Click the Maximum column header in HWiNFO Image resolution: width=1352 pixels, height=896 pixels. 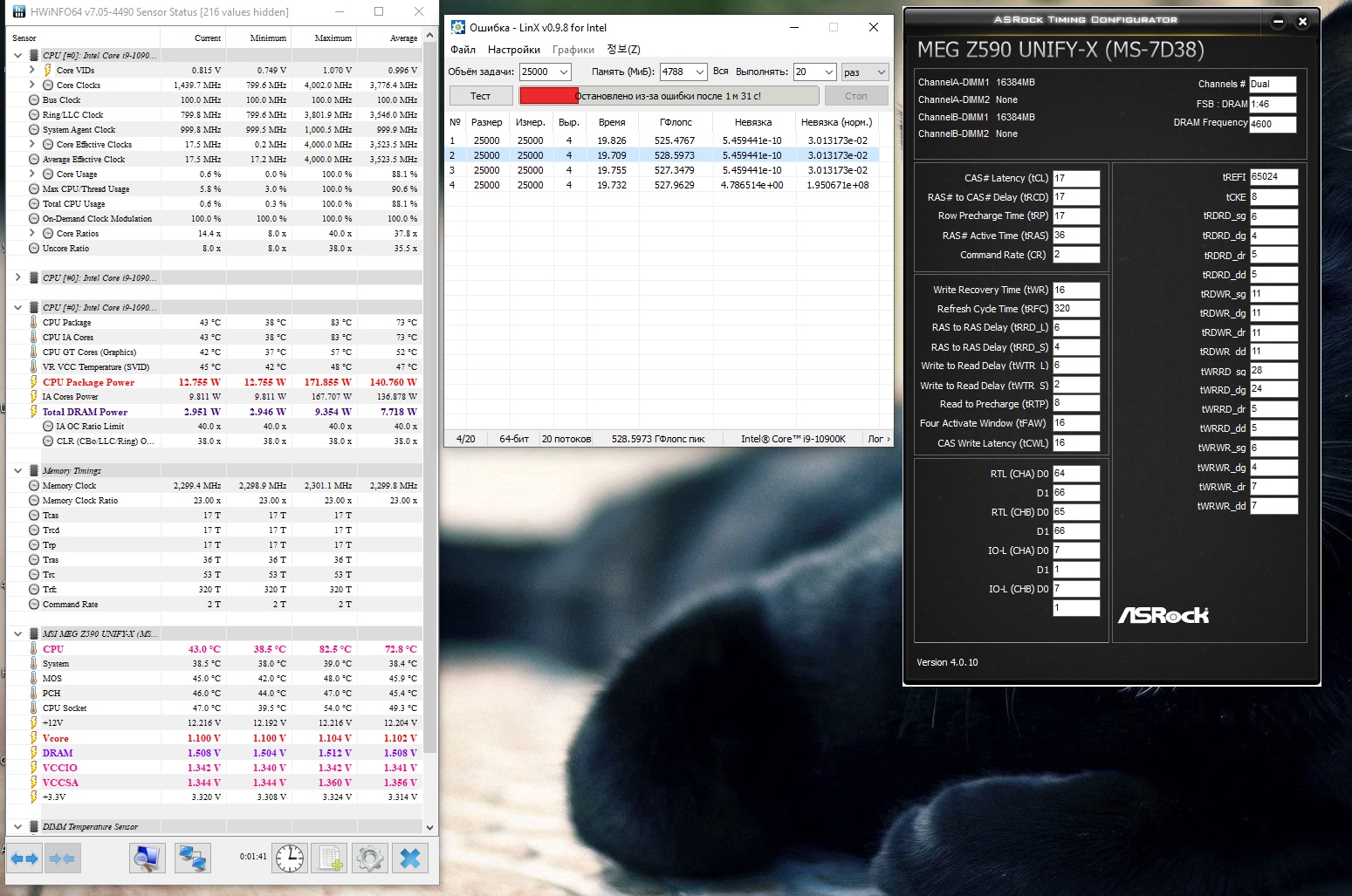(325, 38)
